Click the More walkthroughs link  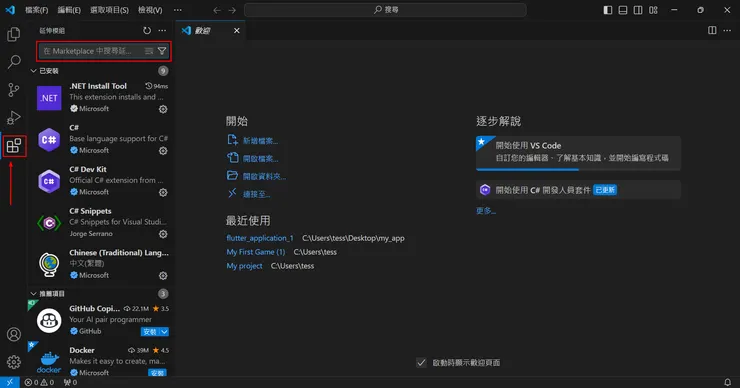point(486,211)
